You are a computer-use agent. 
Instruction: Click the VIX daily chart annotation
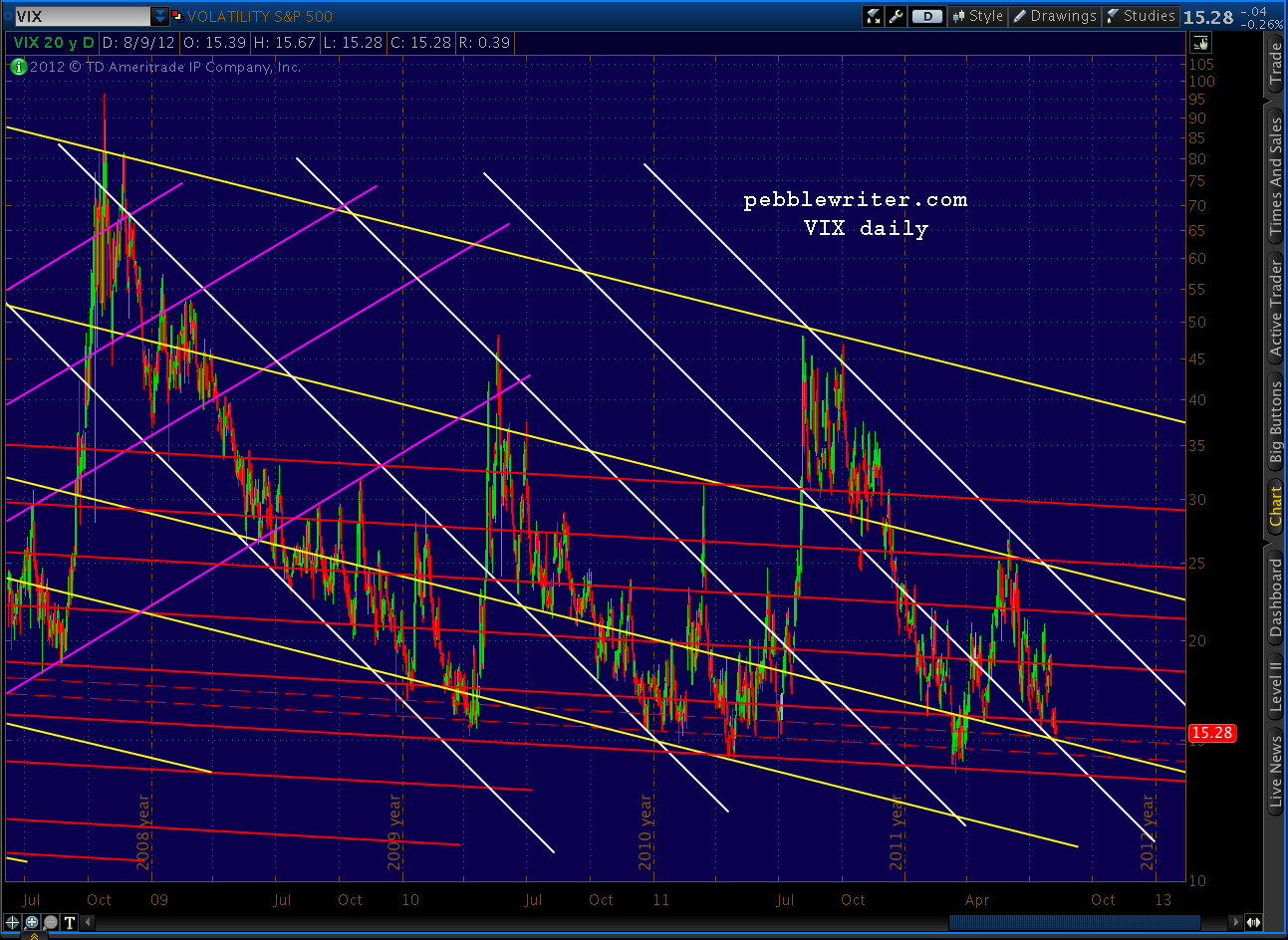tap(866, 229)
